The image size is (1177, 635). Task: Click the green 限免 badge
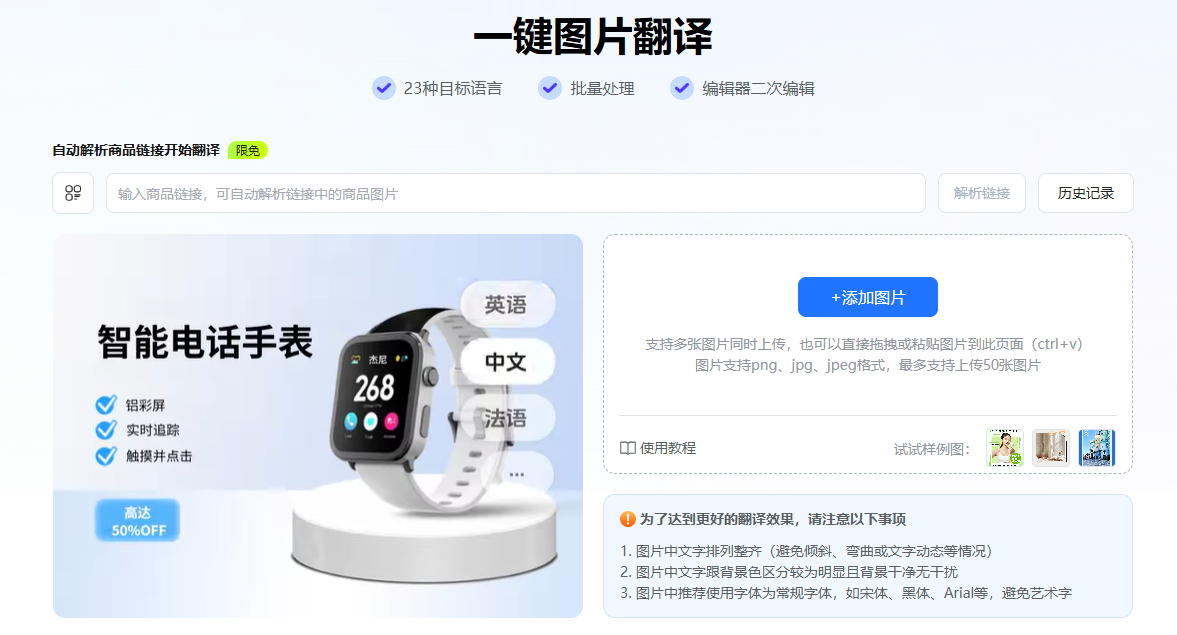pyautogui.click(x=248, y=150)
